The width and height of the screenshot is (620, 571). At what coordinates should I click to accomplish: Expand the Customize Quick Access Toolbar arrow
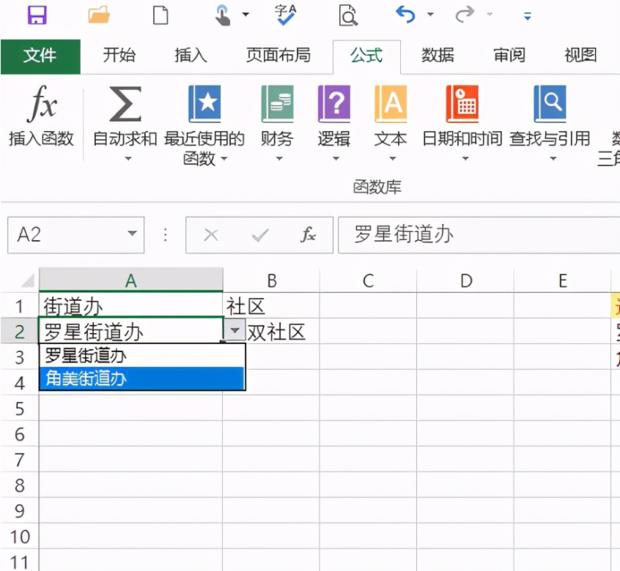(x=527, y=16)
